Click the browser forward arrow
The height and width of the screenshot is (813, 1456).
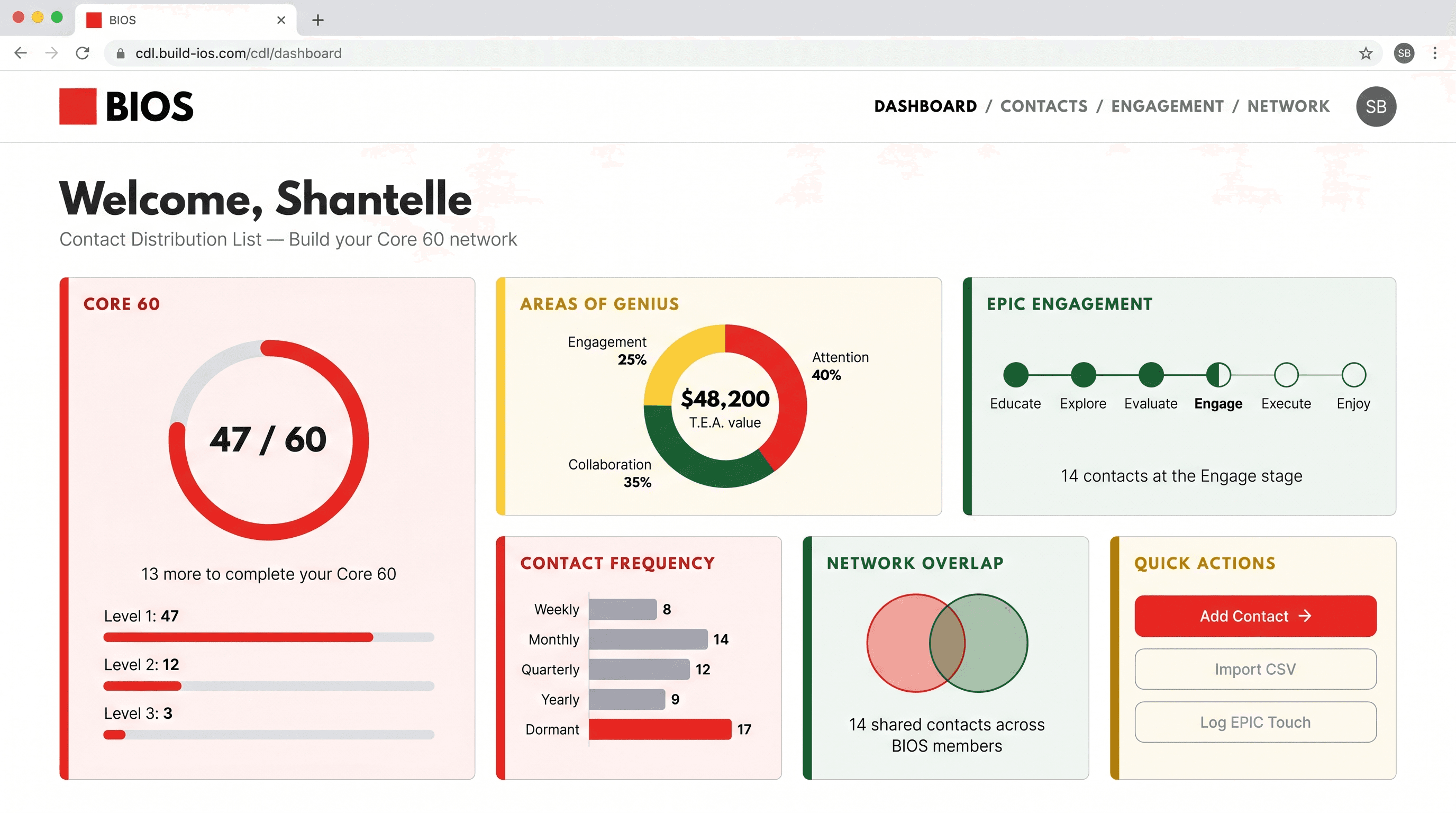51,53
